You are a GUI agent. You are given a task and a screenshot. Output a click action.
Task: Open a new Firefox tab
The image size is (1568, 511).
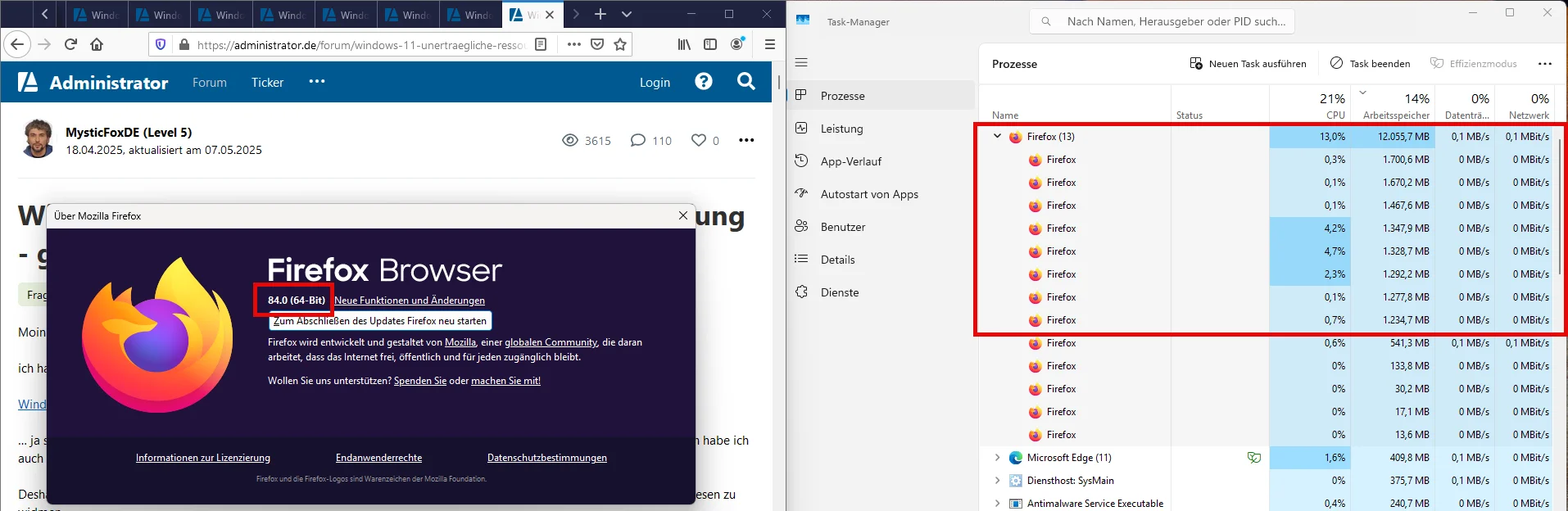pos(600,14)
